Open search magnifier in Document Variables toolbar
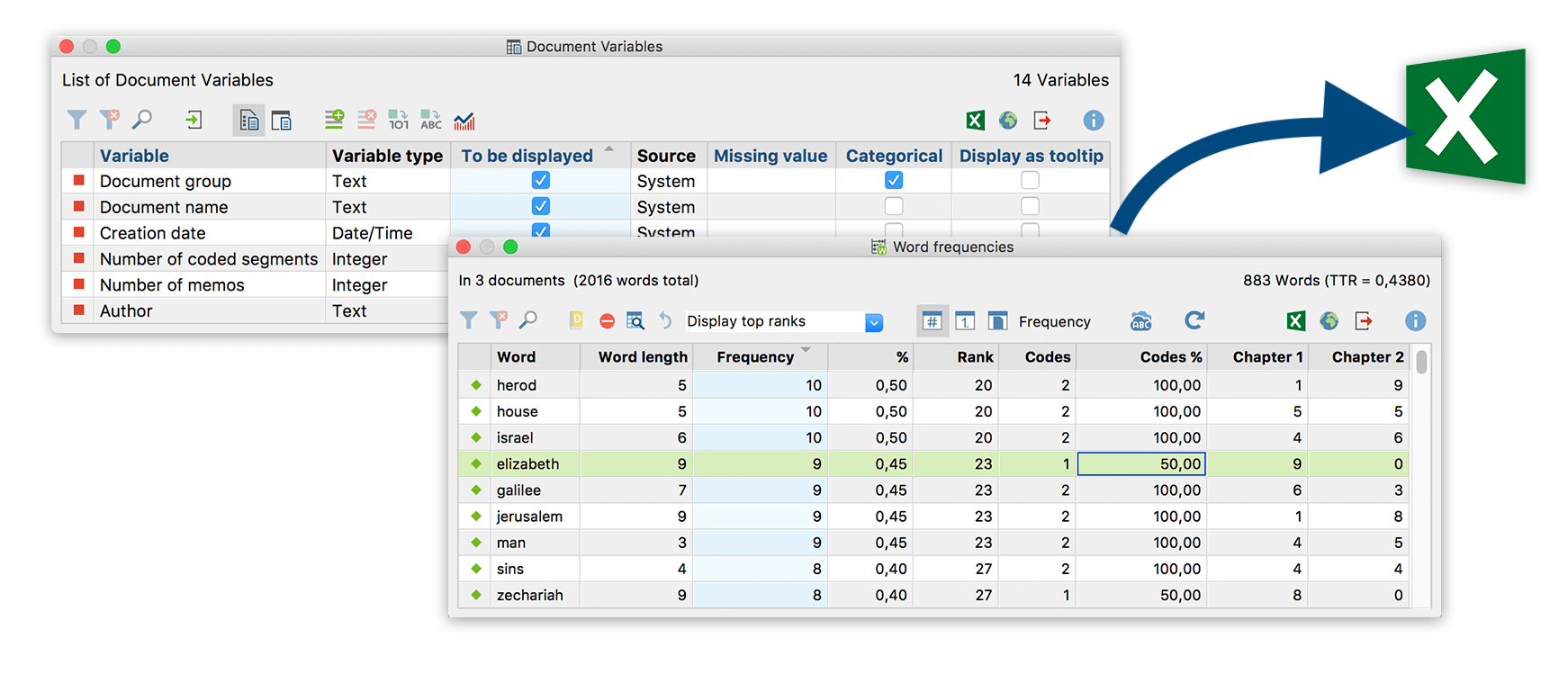Screen dimensions: 1568x674 (142, 120)
